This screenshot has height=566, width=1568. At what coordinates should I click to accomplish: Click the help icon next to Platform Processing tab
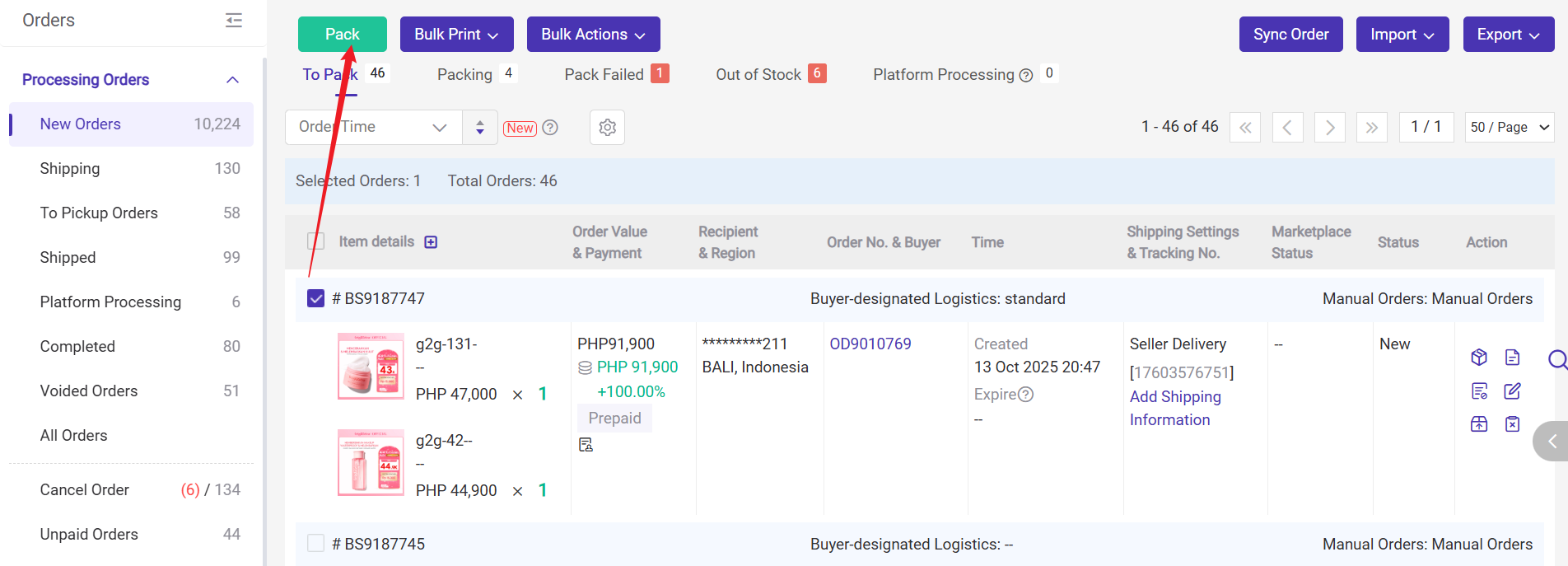coord(1026,76)
